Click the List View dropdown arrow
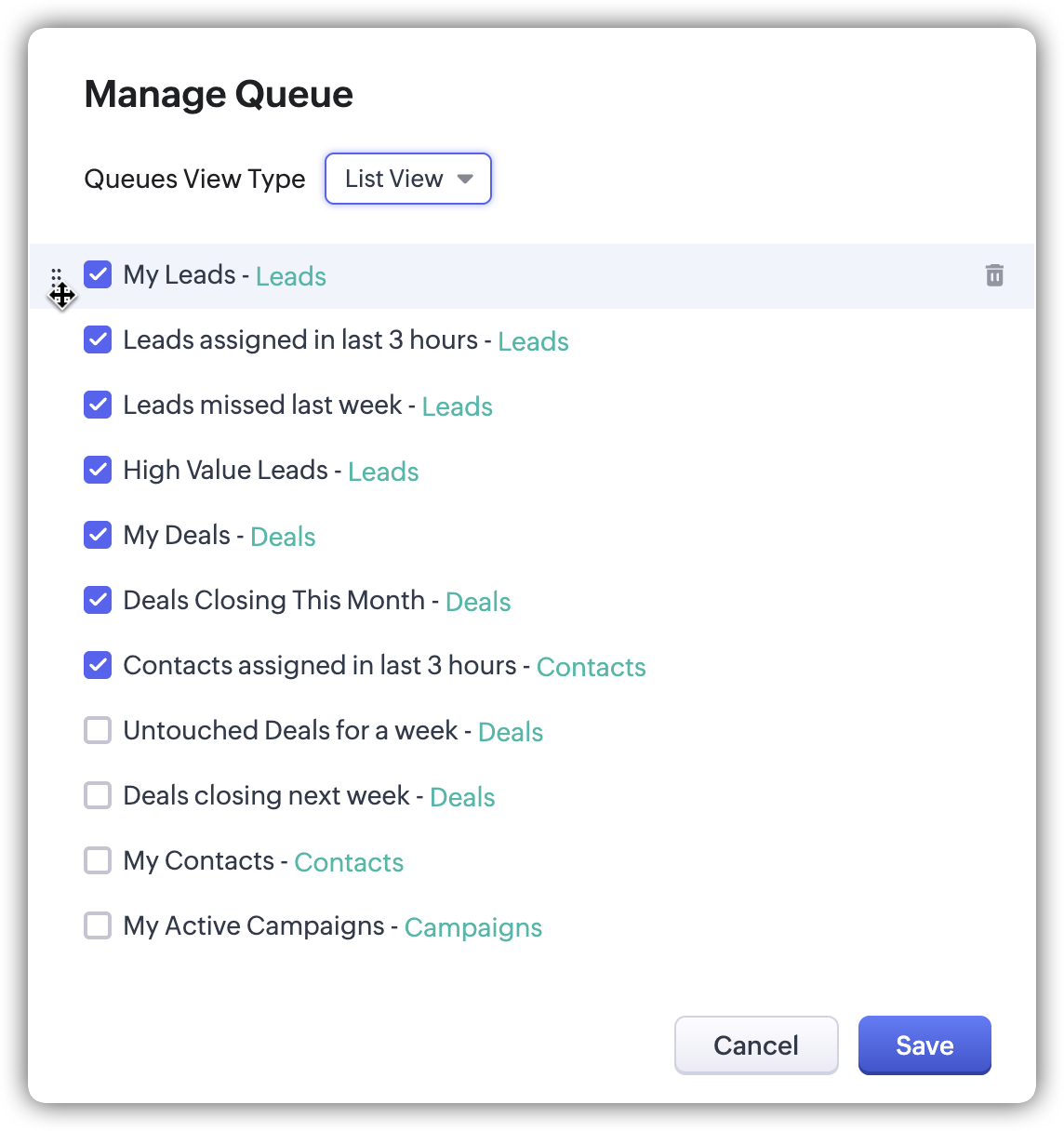This screenshot has width=1064, height=1131. (x=465, y=179)
